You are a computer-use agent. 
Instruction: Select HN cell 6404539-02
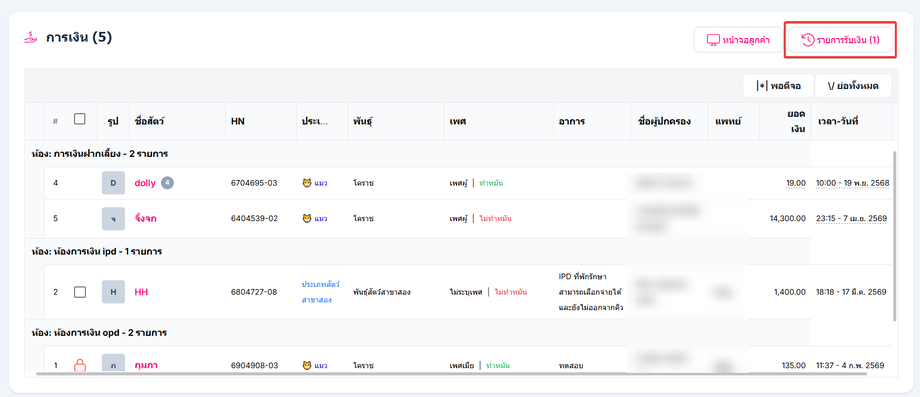click(x=253, y=218)
